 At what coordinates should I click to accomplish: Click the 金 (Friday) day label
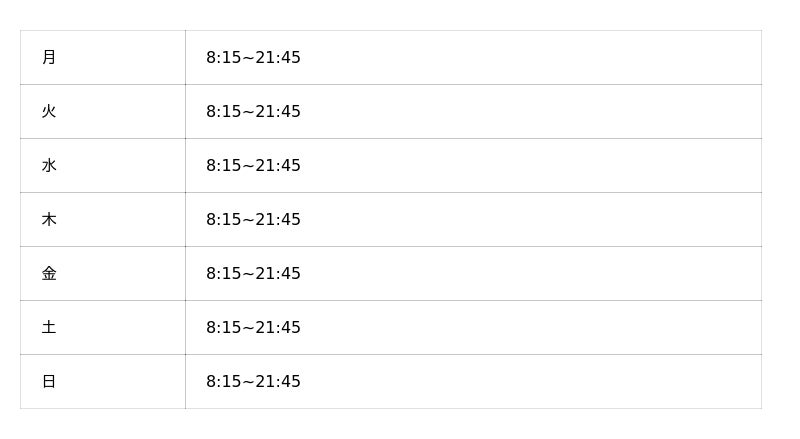click(49, 274)
